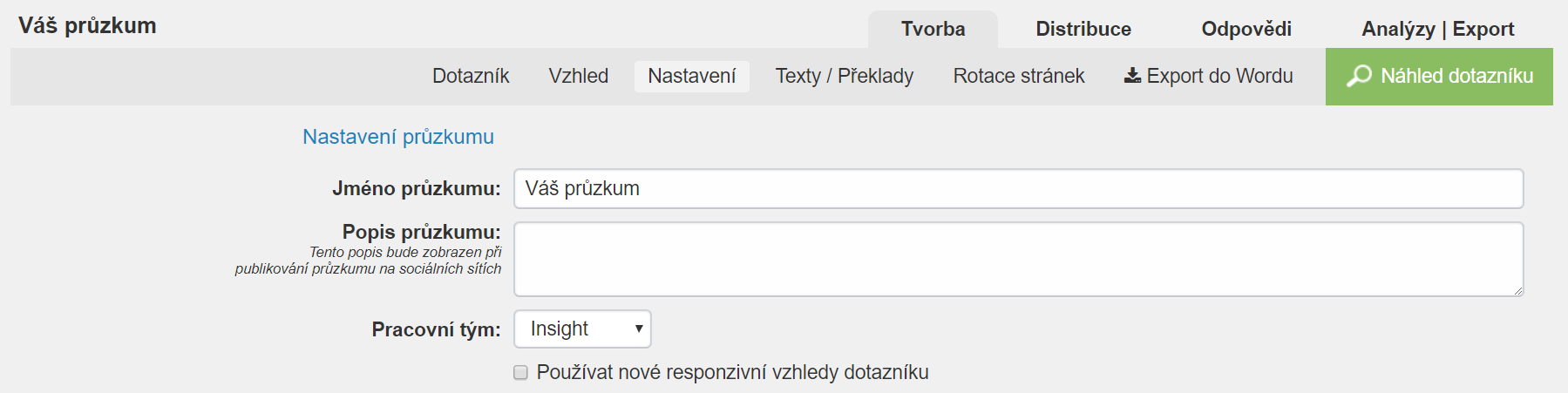Open the Pracovní tým dropdown

pyautogui.click(x=582, y=329)
